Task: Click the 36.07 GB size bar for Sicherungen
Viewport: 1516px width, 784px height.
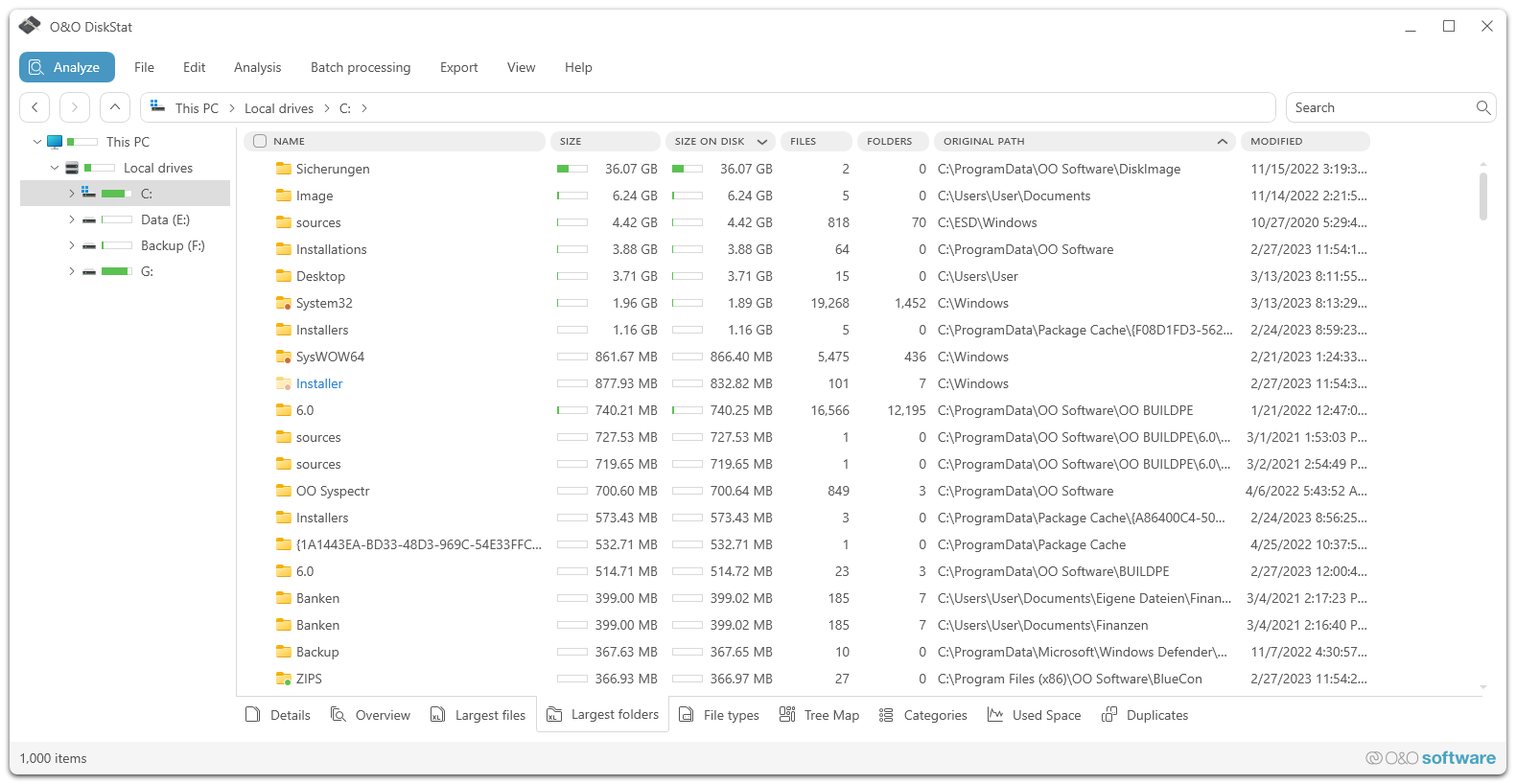Action: (572, 169)
